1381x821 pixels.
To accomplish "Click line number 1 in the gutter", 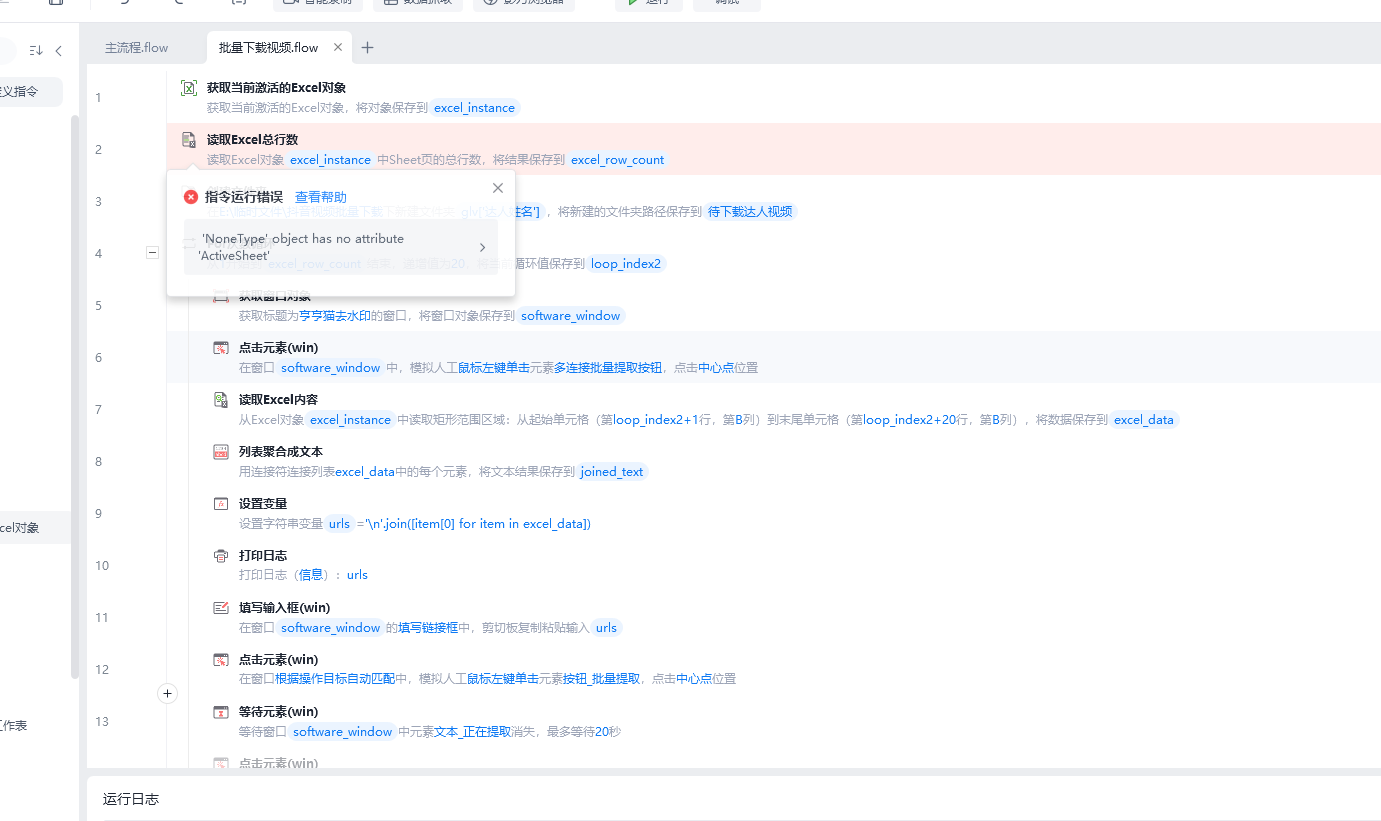I will coord(98,98).
